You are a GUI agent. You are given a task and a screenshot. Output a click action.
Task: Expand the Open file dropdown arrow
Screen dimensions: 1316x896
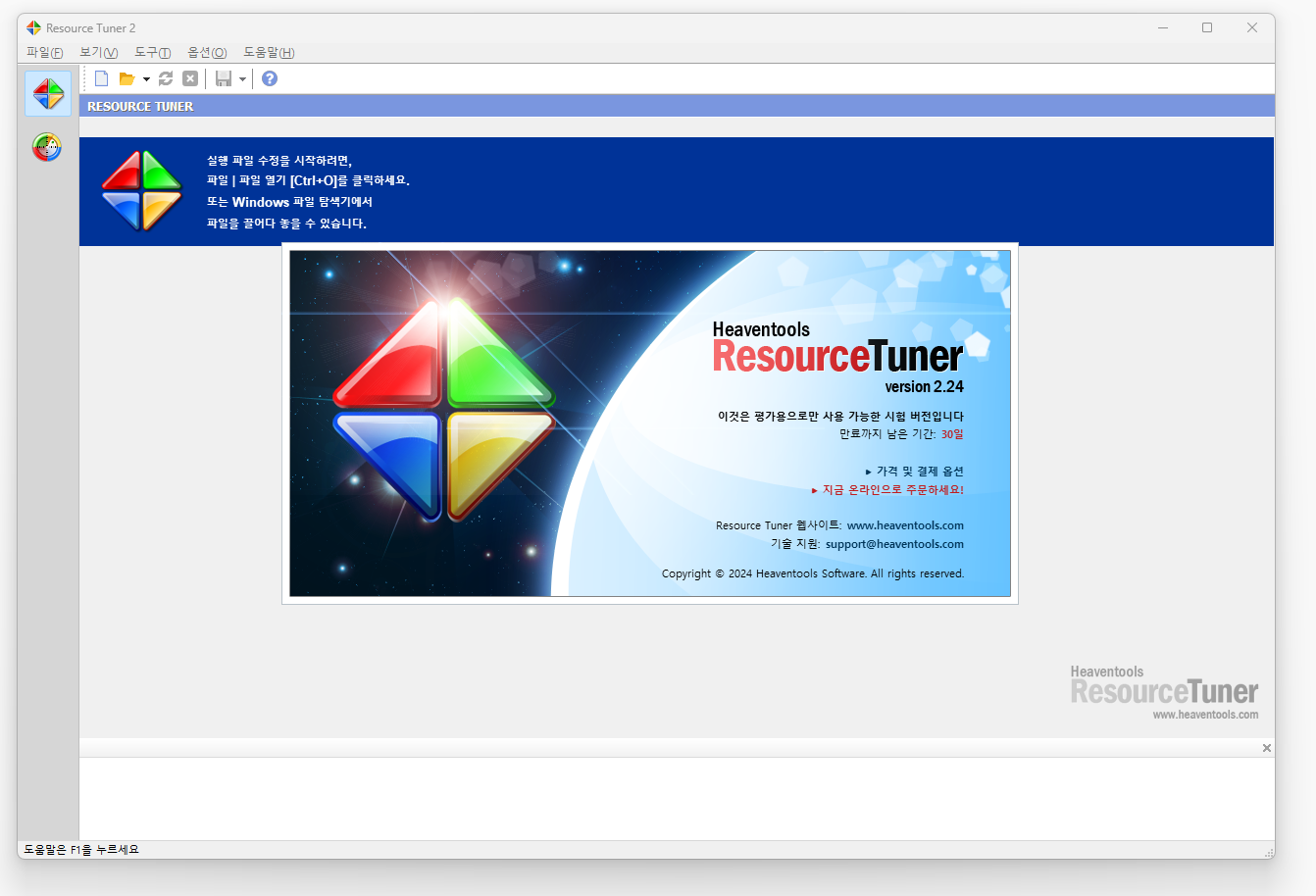[x=146, y=78]
